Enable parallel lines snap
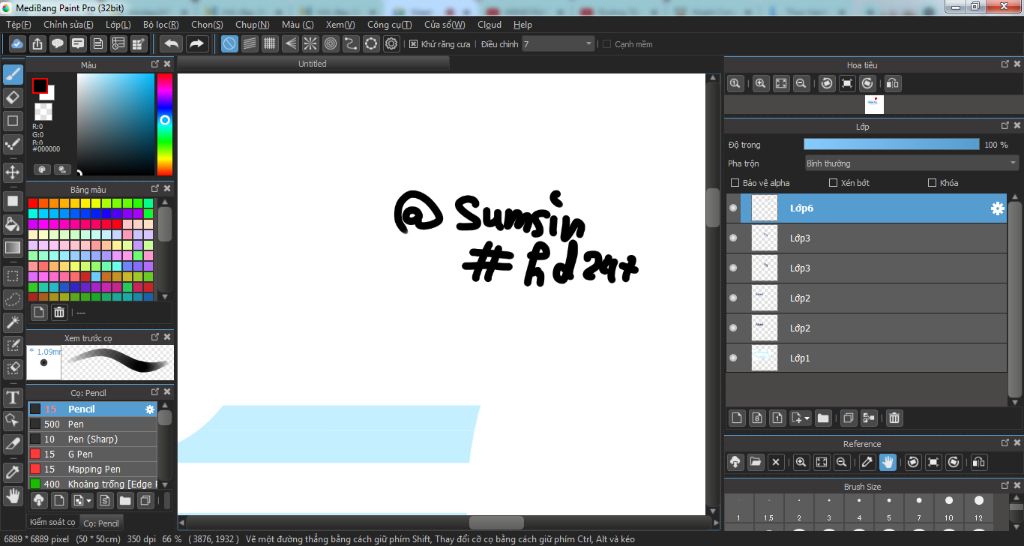 (x=249, y=44)
